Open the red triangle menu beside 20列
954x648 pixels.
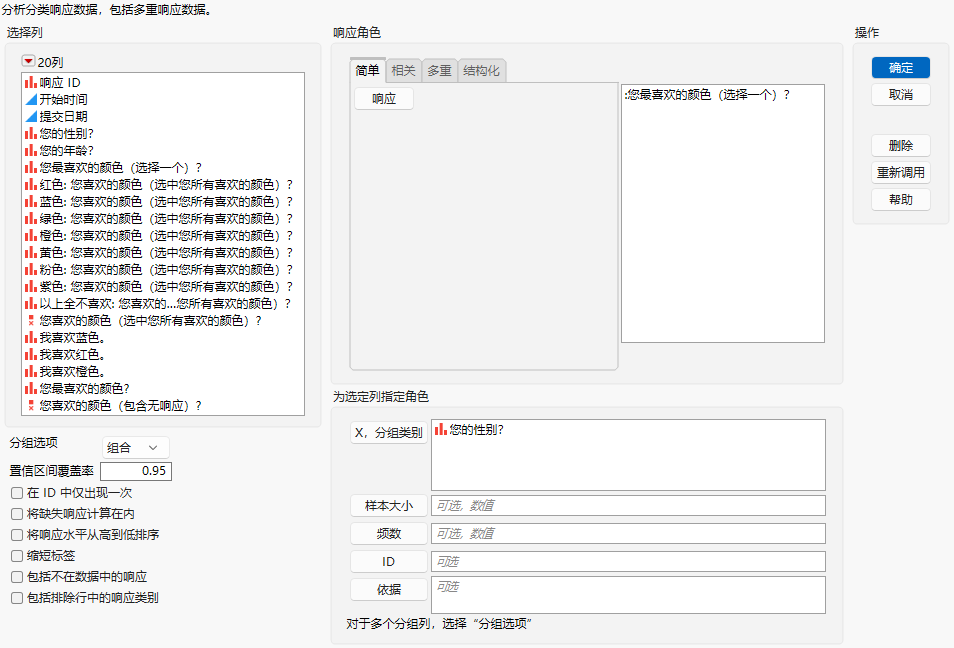point(28,61)
